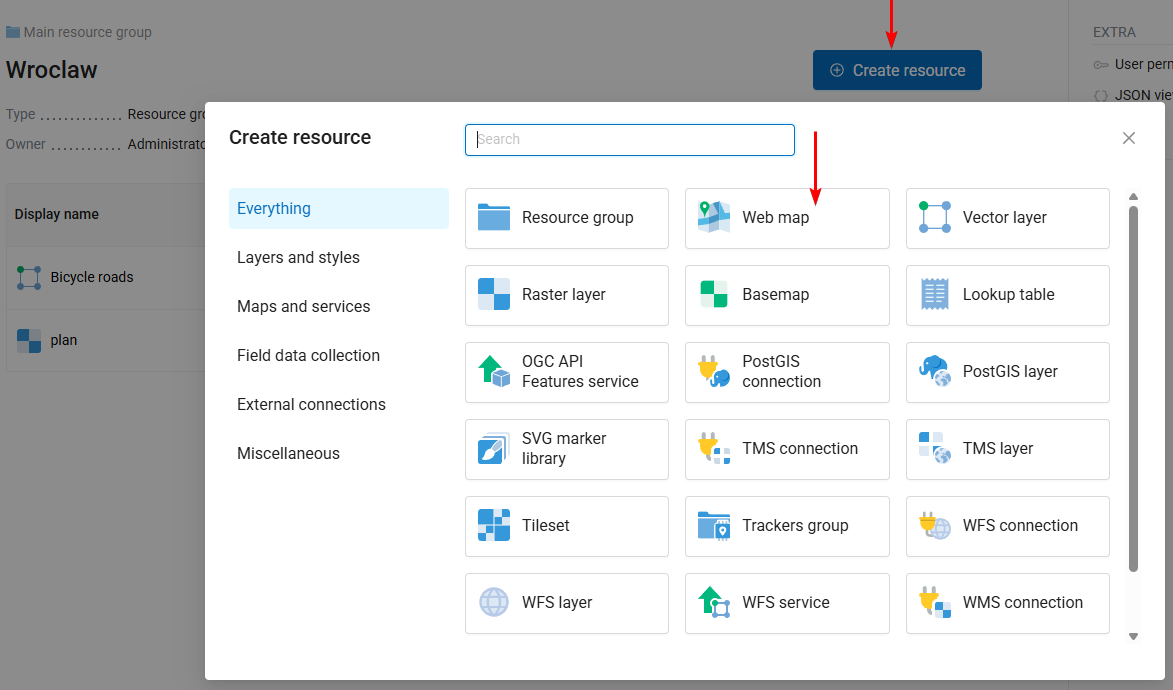
Task: Choose the Raster layer icon
Action: pos(494,295)
